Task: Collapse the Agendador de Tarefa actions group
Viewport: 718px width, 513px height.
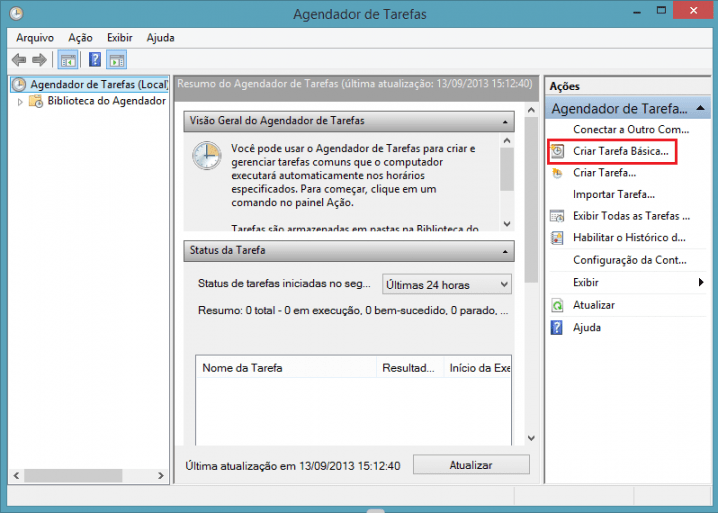Action: [700, 108]
